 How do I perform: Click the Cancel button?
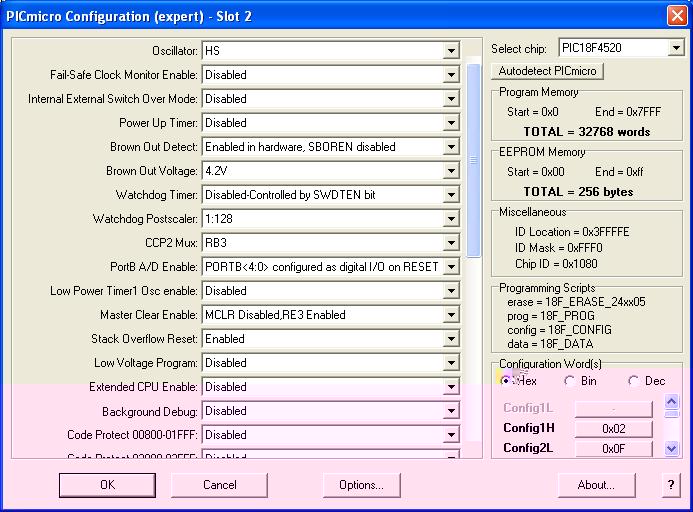point(220,485)
